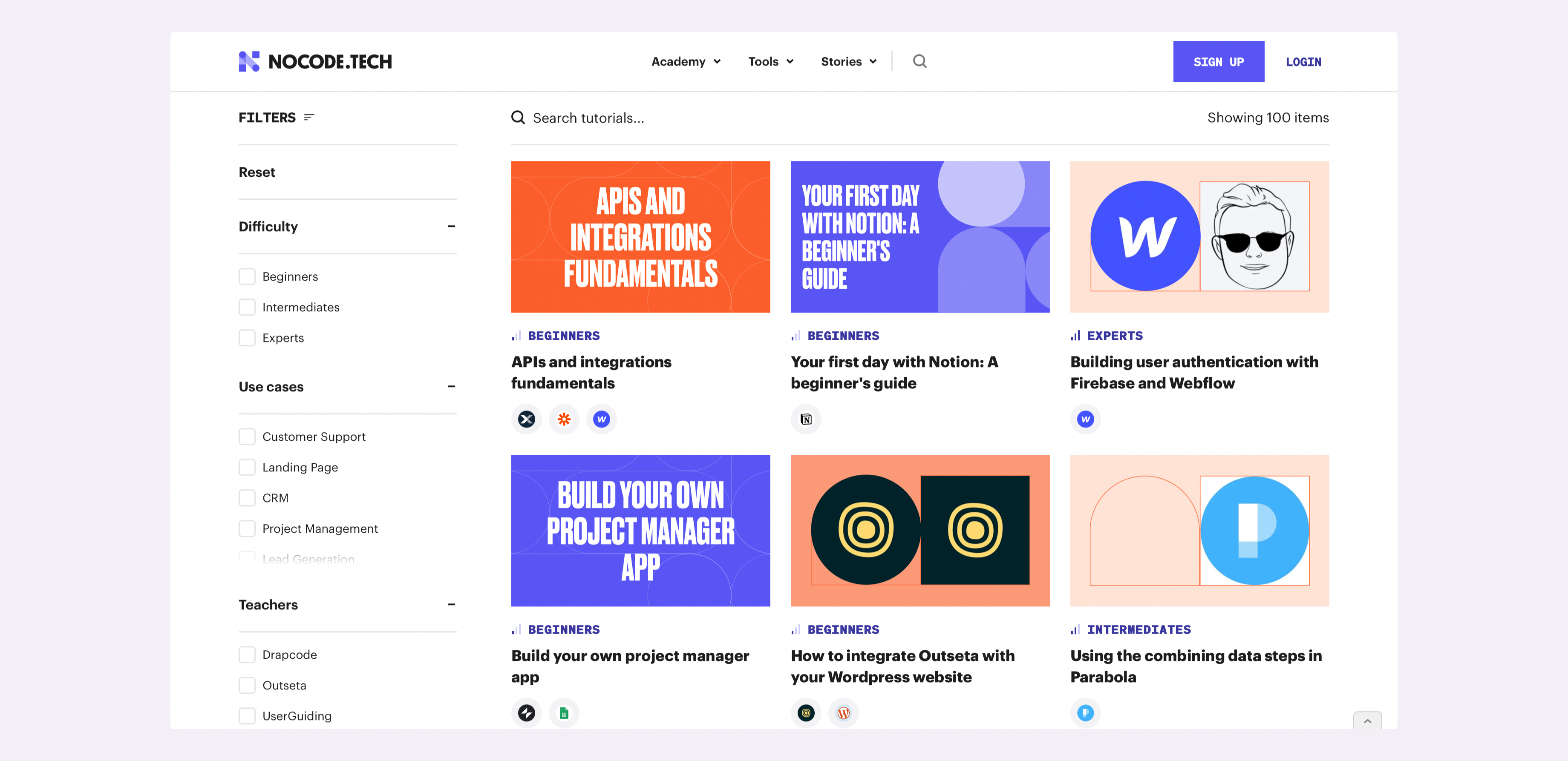Click the Google Sheets icon under project manager app
Screen dimensions: 1568x761
click(x=564, y=713)
